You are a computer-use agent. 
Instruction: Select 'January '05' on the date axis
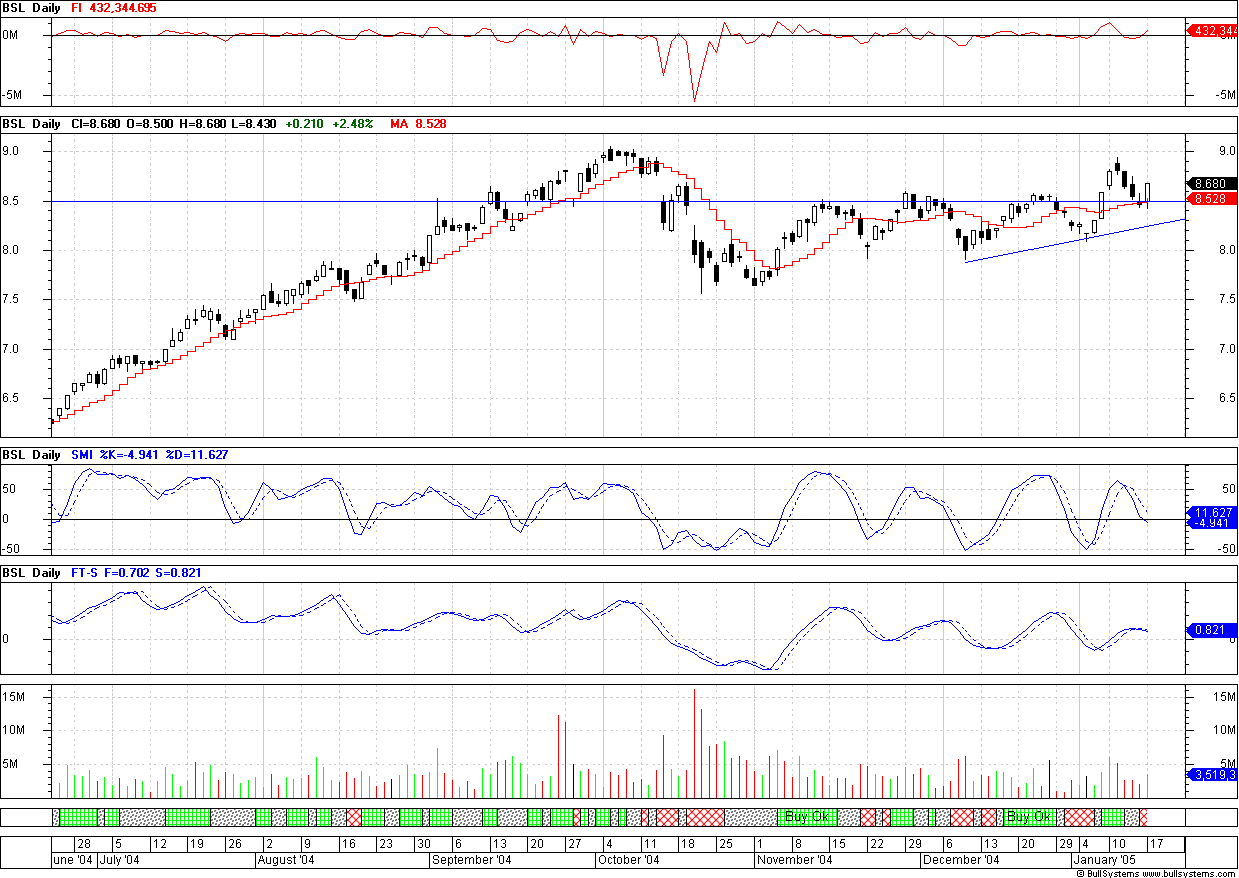coord(1105,860)
